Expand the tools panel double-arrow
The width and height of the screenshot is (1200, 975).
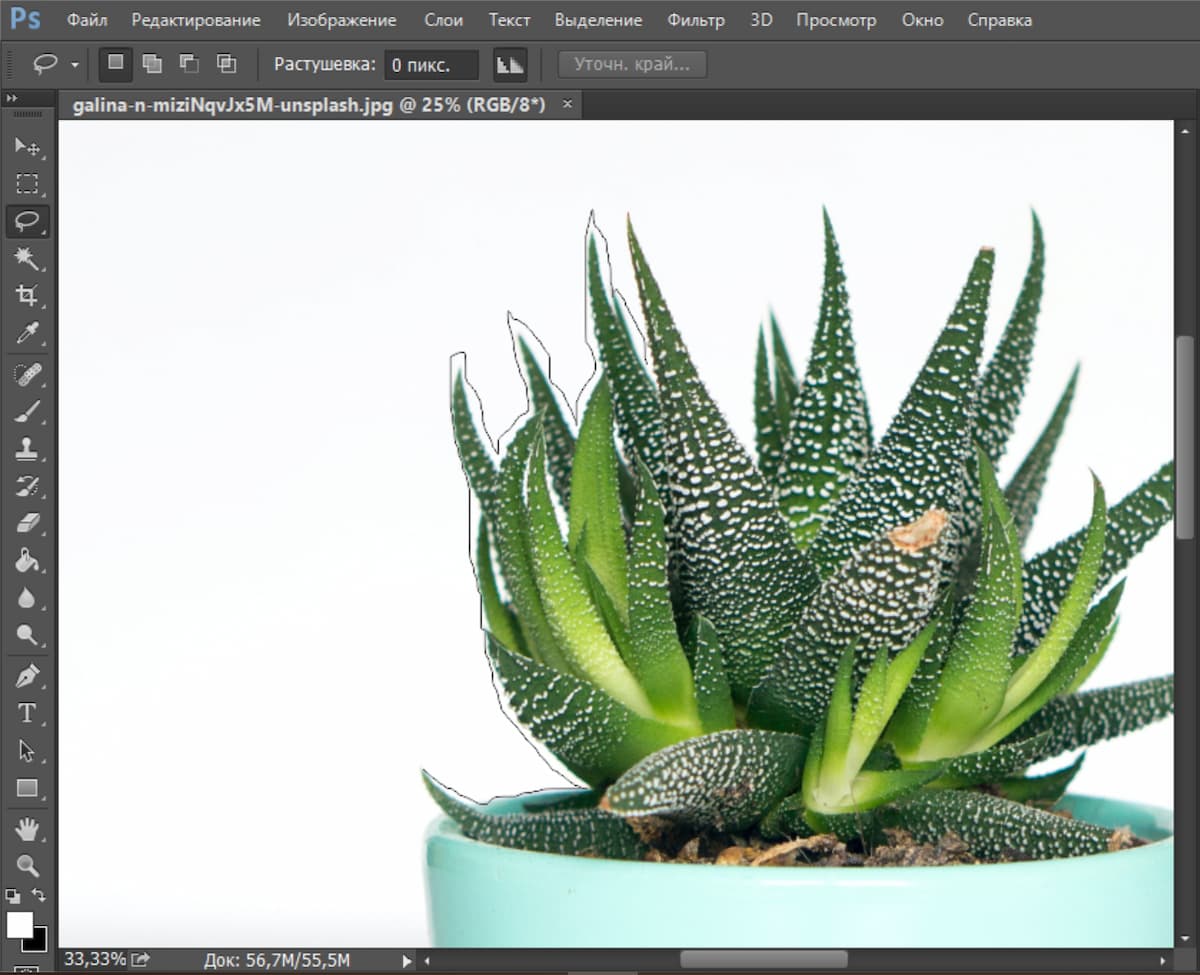(x=12, y=98)
